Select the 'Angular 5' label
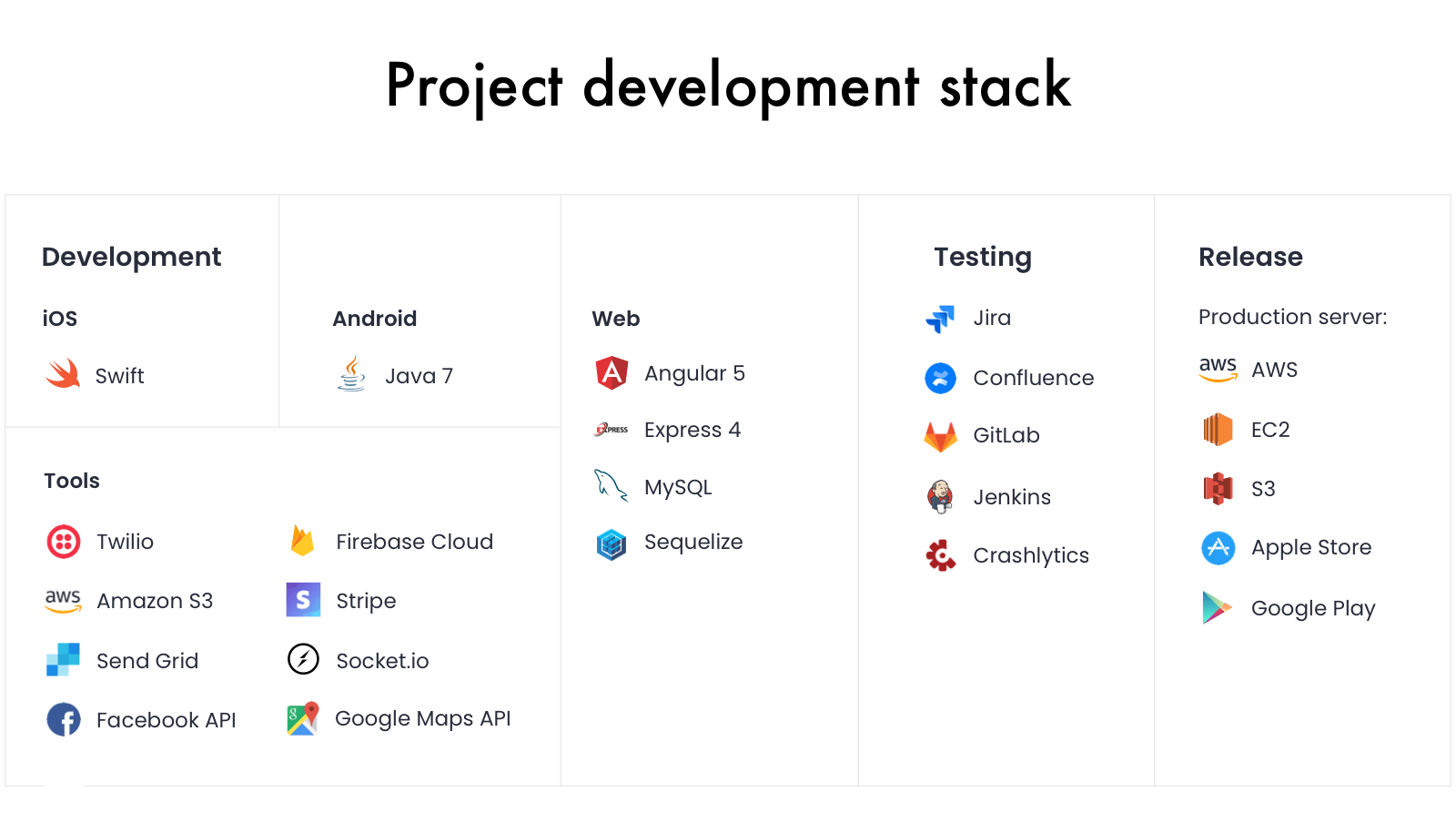 tap(694, 373)
